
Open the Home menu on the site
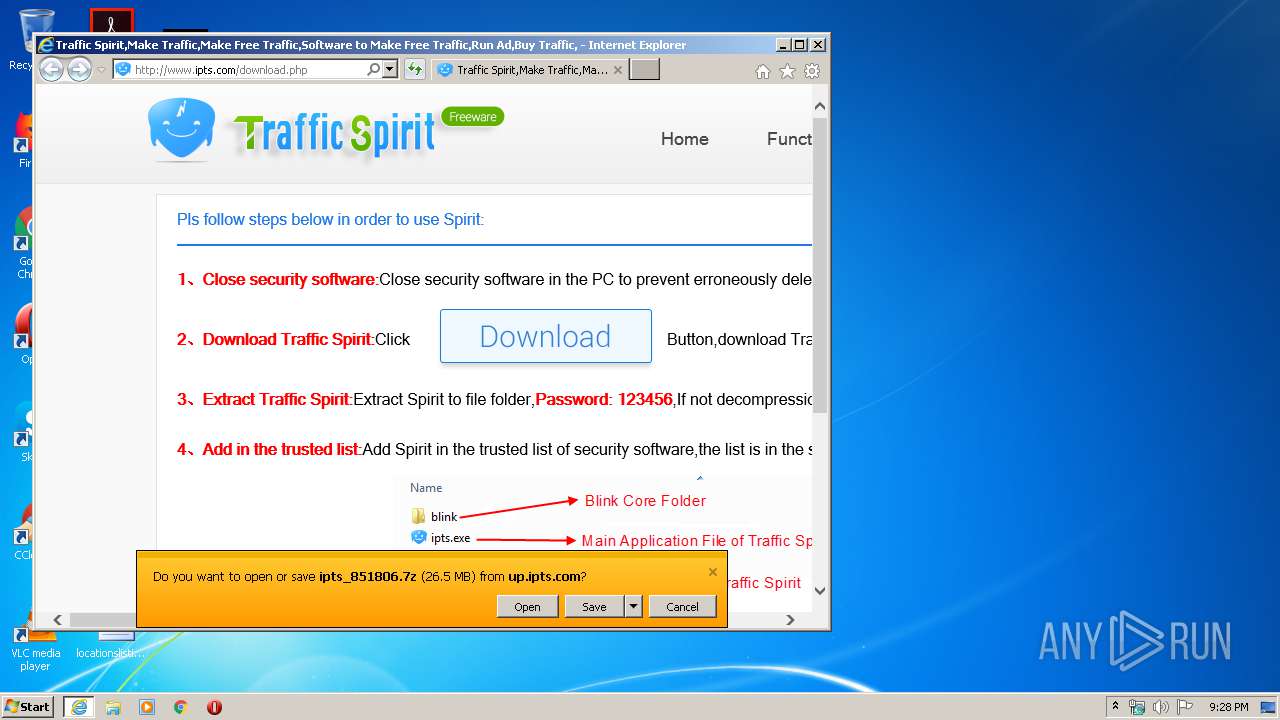tap(685, 139)
